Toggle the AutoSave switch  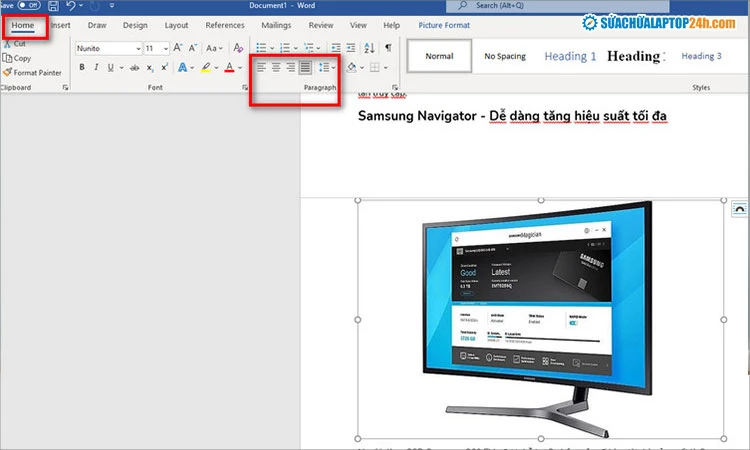click(x=29, y=5)
